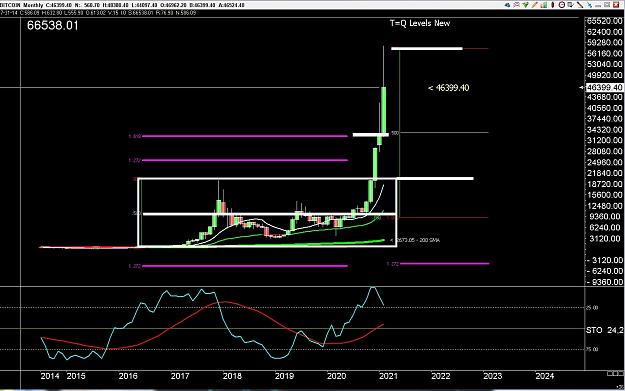This screenshot has width=625, height=391.
Task: Click the 25.00 stochastic level label
Action: pos(592,308)
